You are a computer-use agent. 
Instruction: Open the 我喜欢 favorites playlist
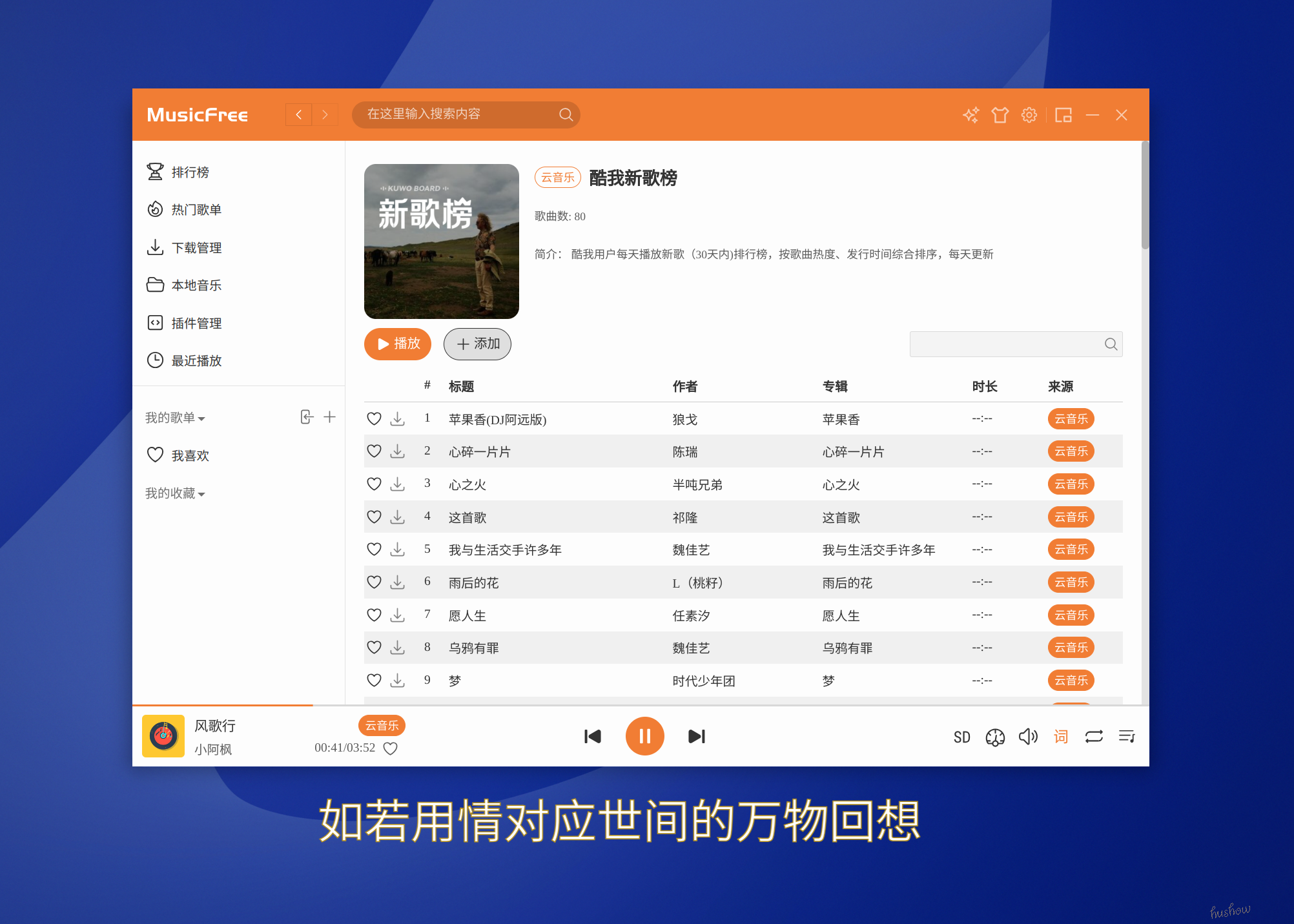pos(178,455)
